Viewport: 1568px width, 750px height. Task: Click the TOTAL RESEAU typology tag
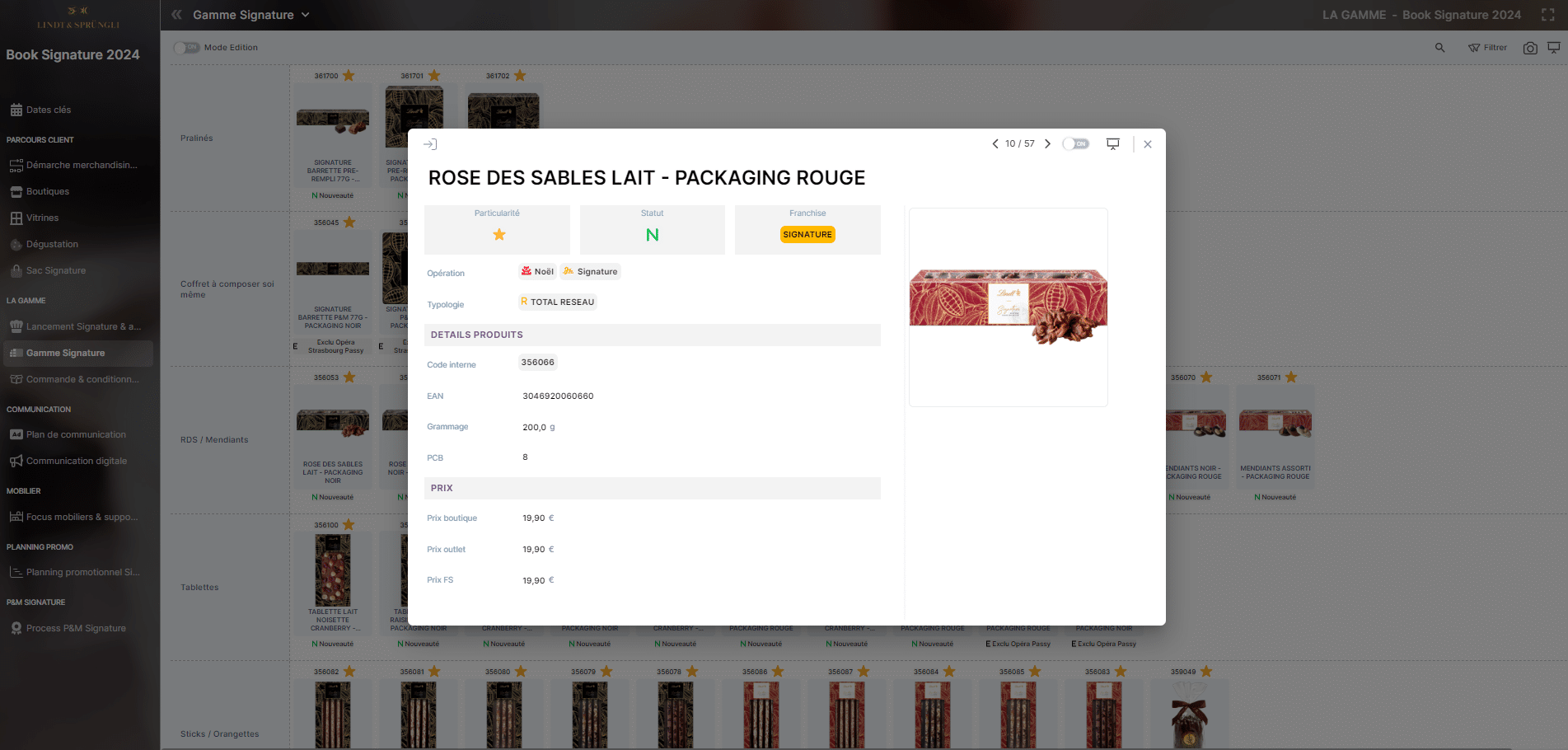[558, 302]
